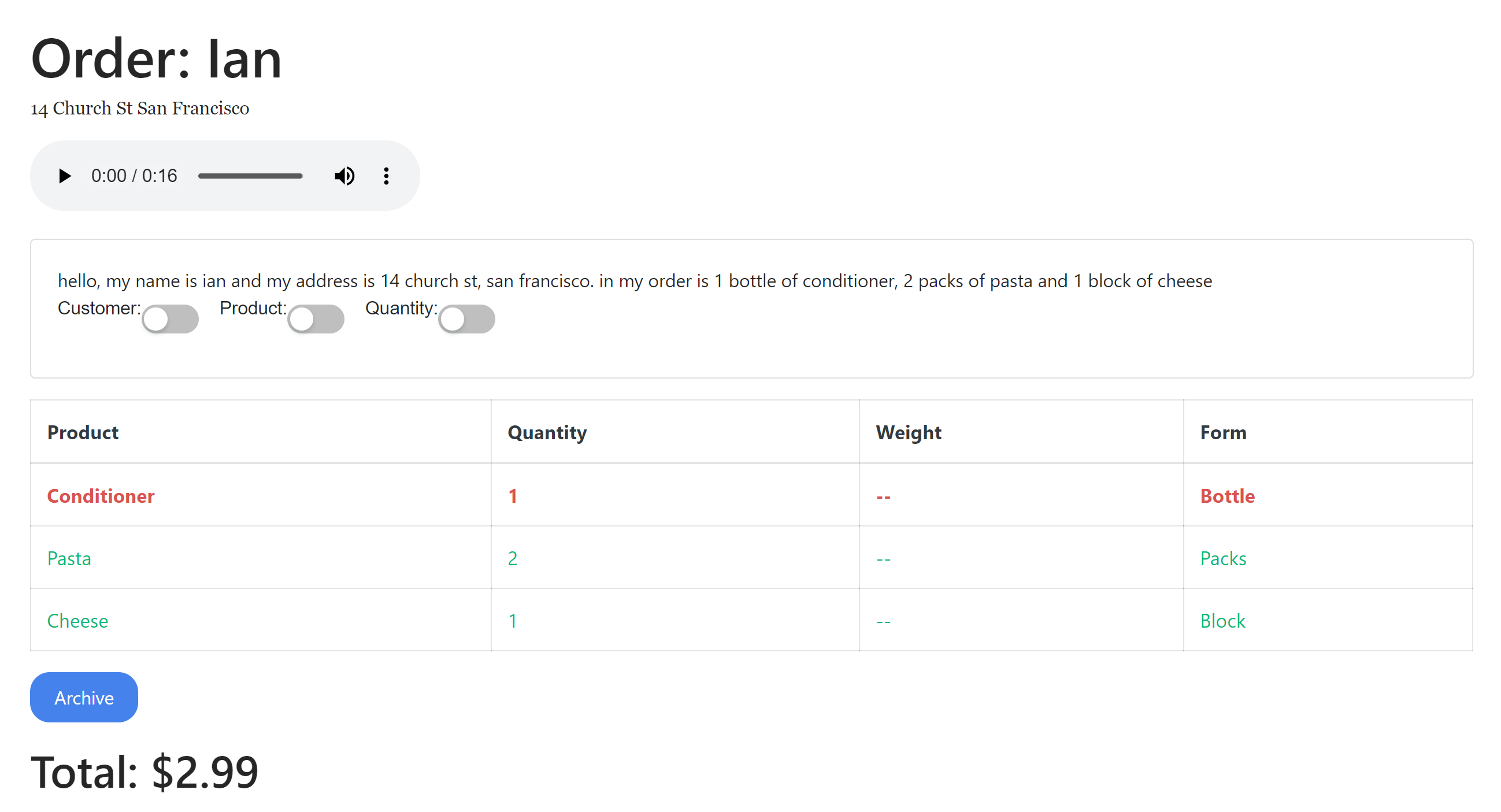Viewport: 1501px width, 812px height.
Task: Click the Form column header
Action: click(1223, 433)
